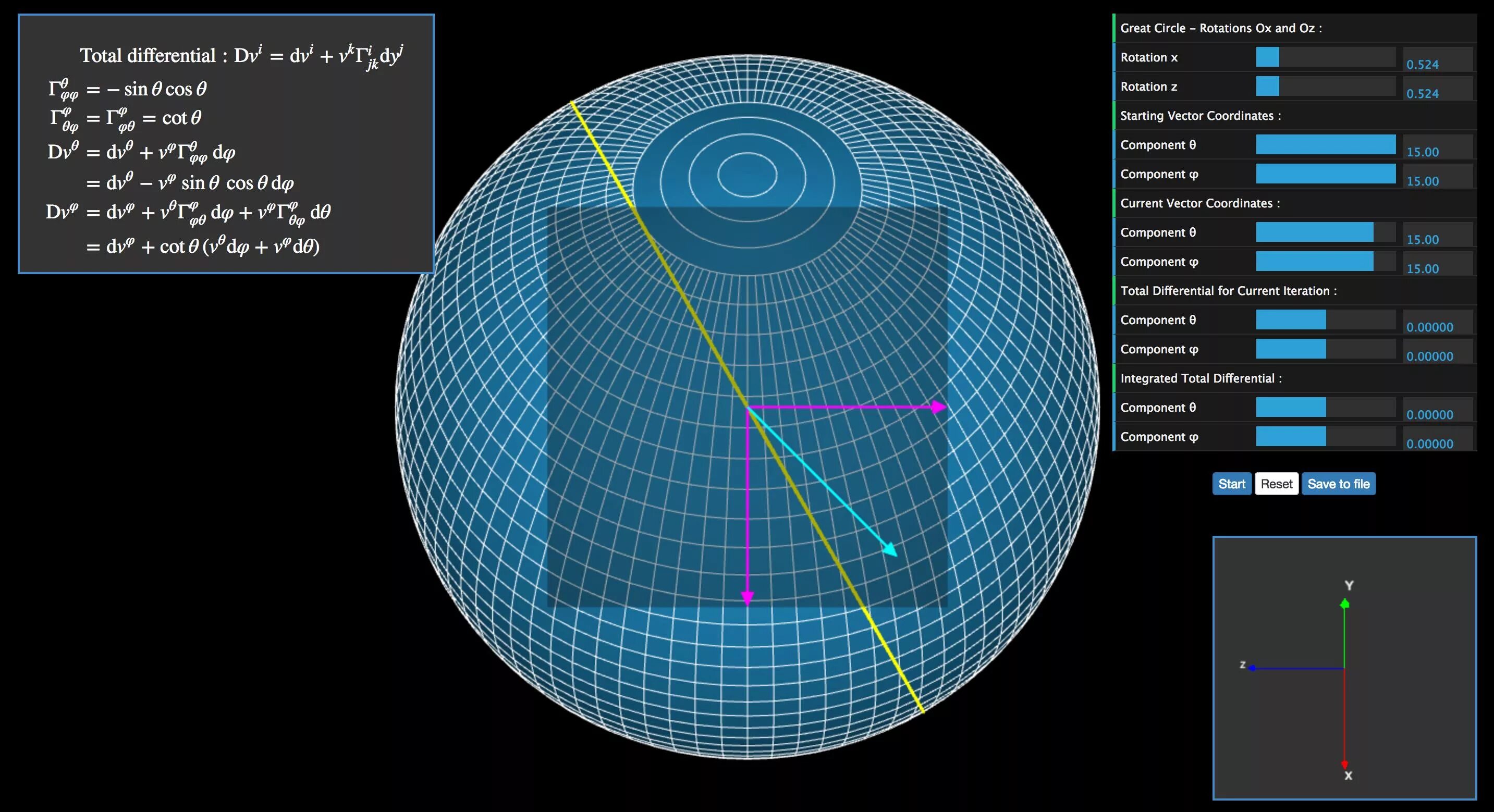
Task: Click Starting Vector Component φ slider
Action: click(1325, 174)
